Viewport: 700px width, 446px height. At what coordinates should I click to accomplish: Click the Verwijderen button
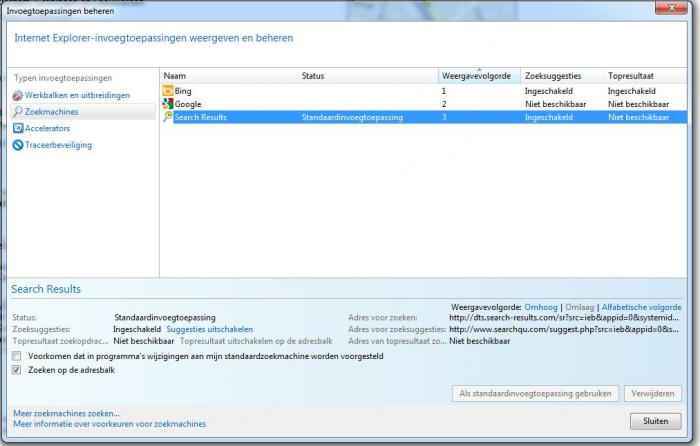pyautogui.click(x=653, y=394)
